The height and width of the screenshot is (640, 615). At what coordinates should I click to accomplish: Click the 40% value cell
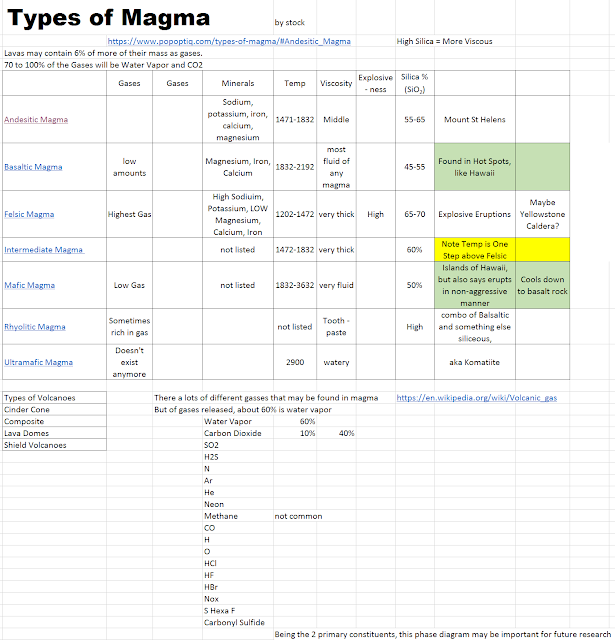tap(336, 433)
